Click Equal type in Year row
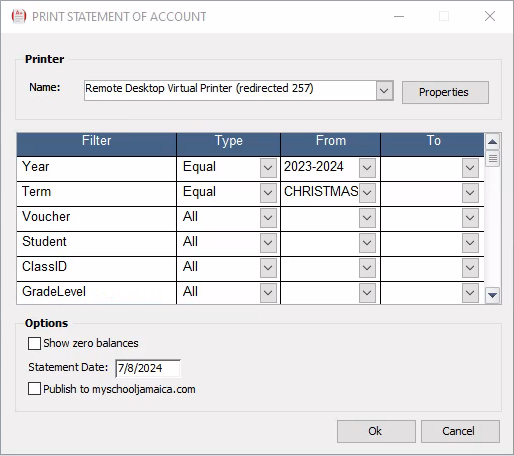Viewport: 514px width, 456px height. click(x=199, y=167)
